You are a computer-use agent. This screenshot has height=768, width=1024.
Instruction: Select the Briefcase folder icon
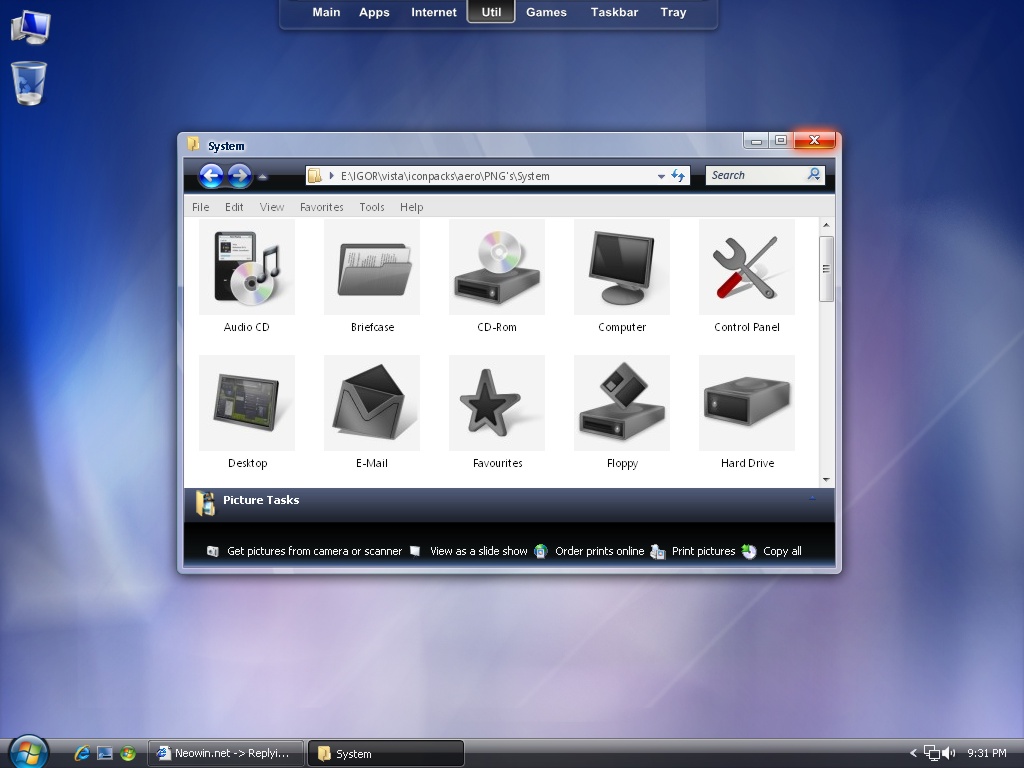coord(372,267)
